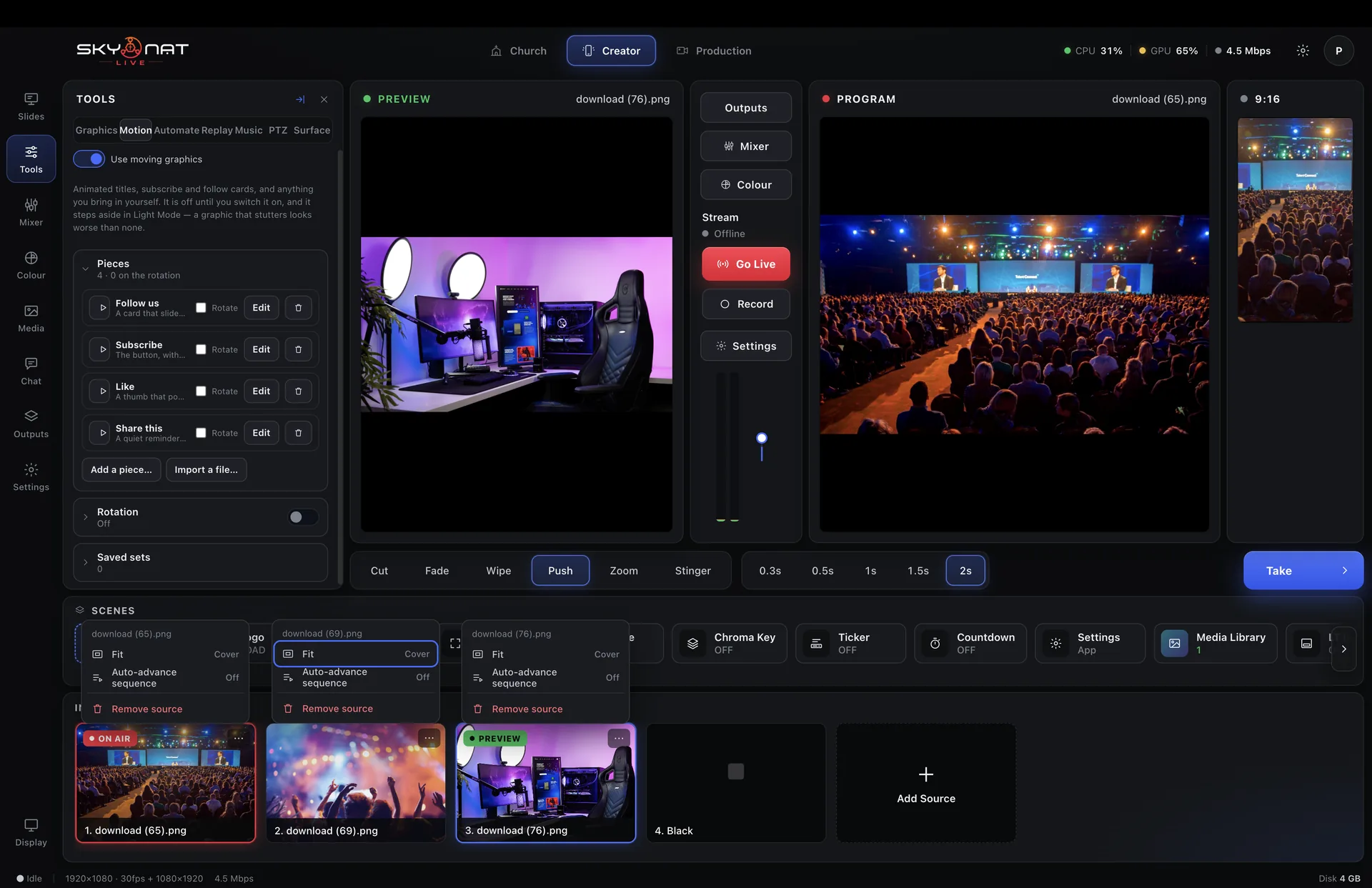Click the Take button
Screen dimensions: 1372x888
[x=1303, y=571]
